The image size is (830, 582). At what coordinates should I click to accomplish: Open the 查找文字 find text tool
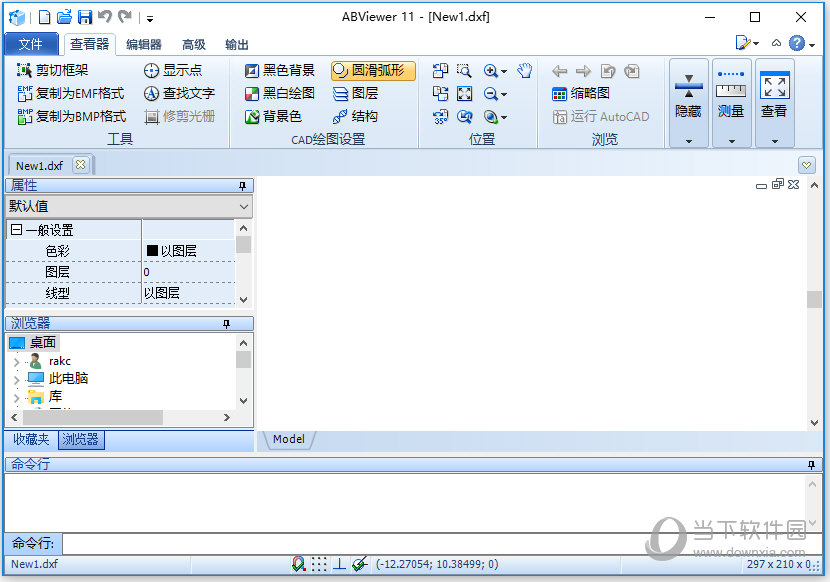click(x=179, y=93)
